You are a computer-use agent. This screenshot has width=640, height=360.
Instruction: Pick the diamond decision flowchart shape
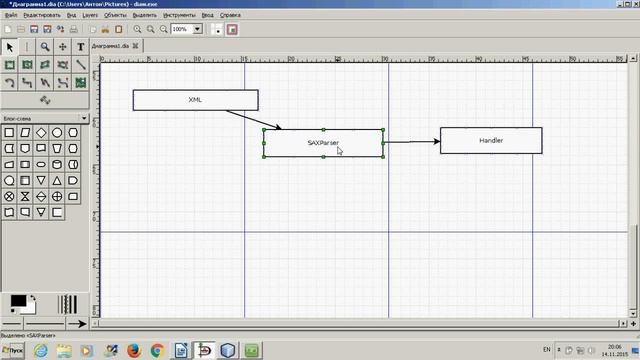pos(41,133)
